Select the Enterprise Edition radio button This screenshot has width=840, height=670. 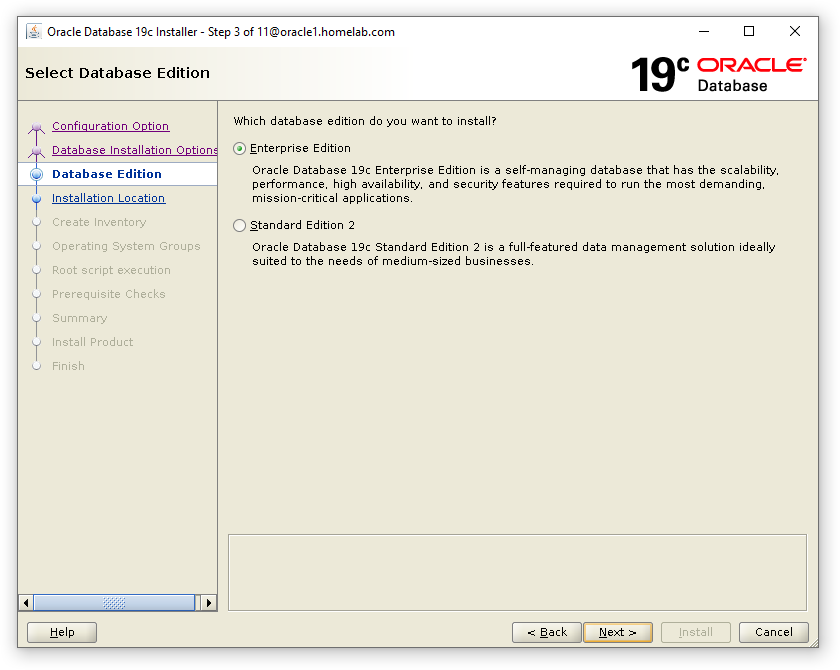[239, 147]
